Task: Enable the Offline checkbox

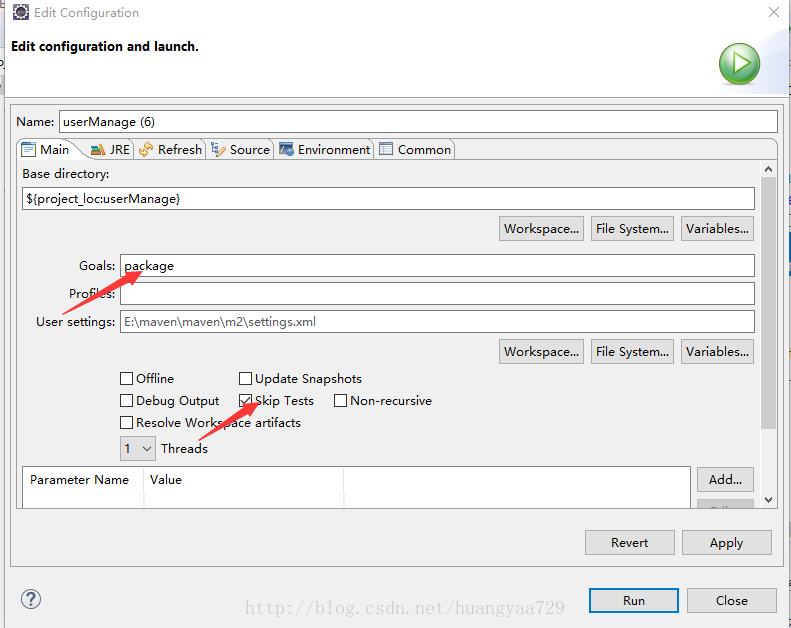Action: pyautogui.click(x=127, y=378)
